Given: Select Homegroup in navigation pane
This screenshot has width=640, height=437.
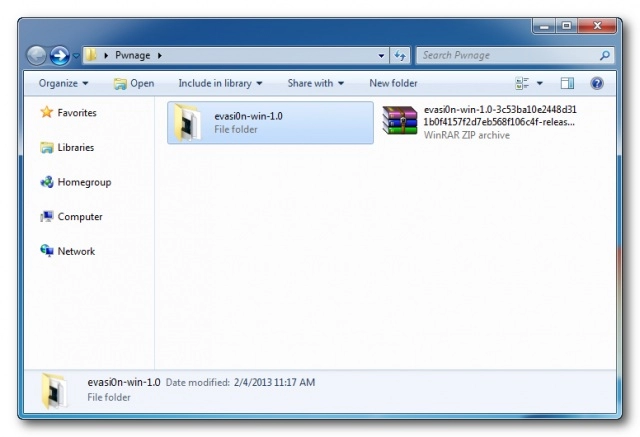Looking at the screenshot, I should coord(84,182).
